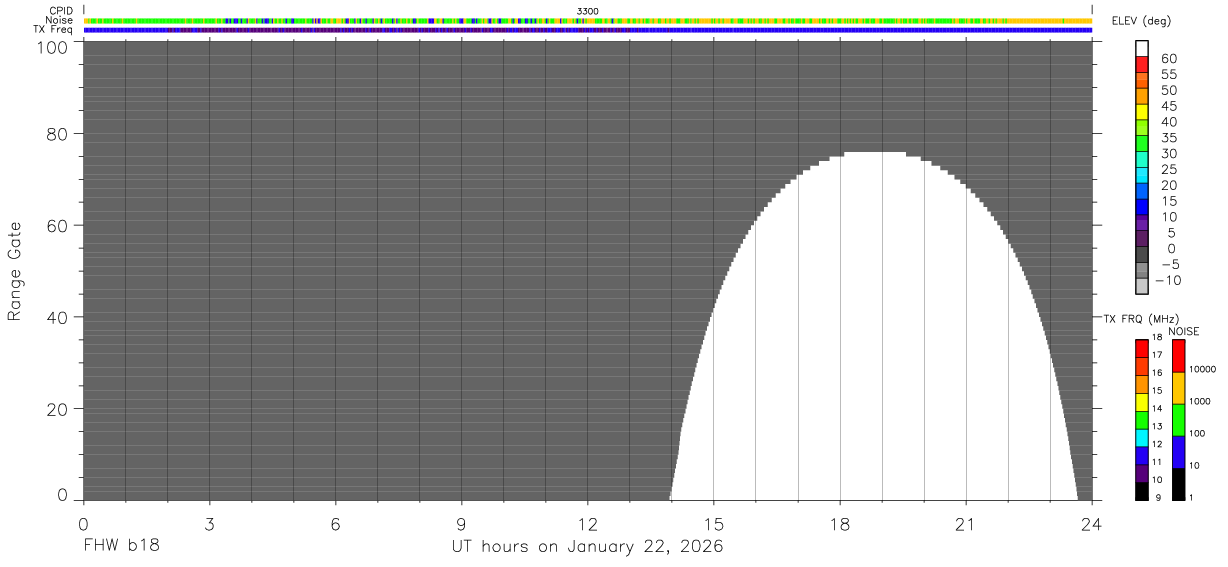Click the multicolored Noise strip above the plot

[x=588, y=20]
